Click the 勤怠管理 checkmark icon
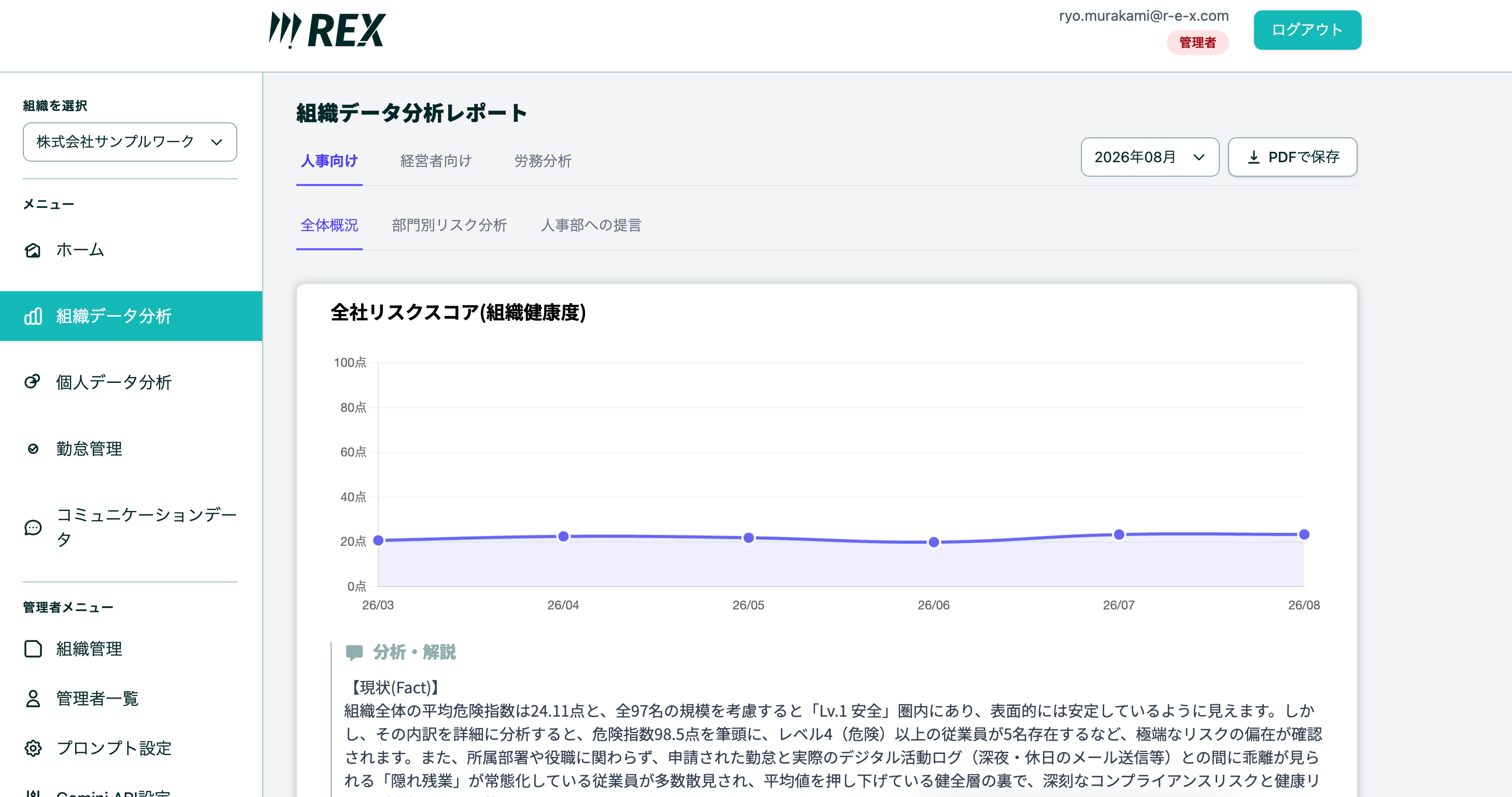The width and height of the screenshot is (1512, 797). [x=33, y=449]
